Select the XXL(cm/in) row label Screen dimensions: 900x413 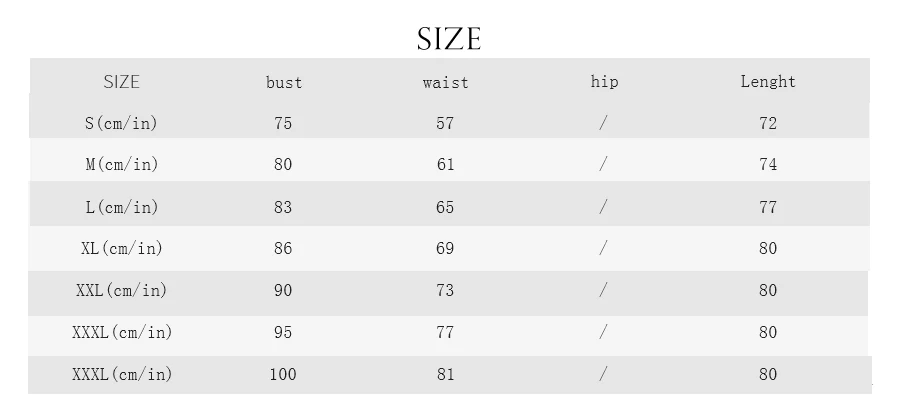pos(122,290)
